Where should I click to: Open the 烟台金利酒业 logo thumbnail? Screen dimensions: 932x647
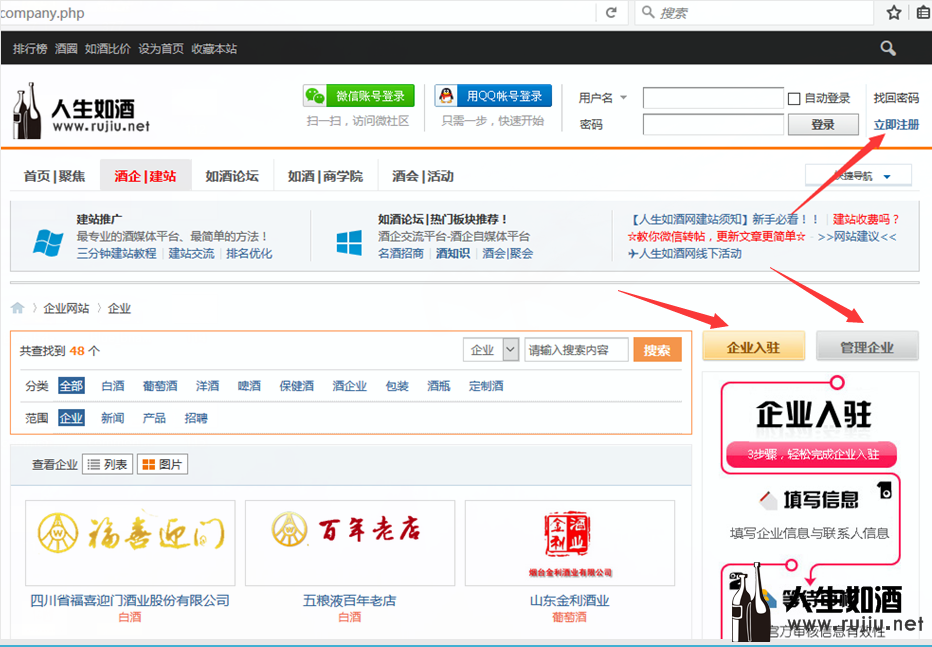pos(570,543)
